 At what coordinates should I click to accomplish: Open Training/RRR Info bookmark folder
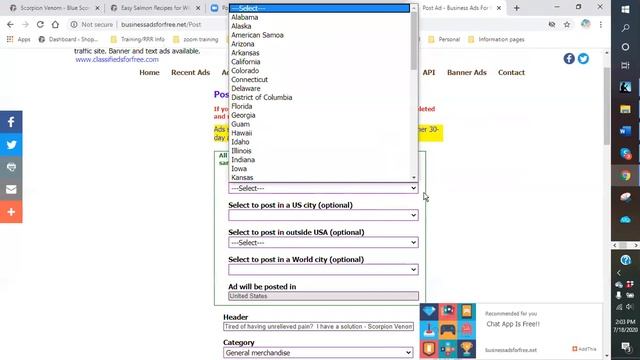[x=138, y=40]
